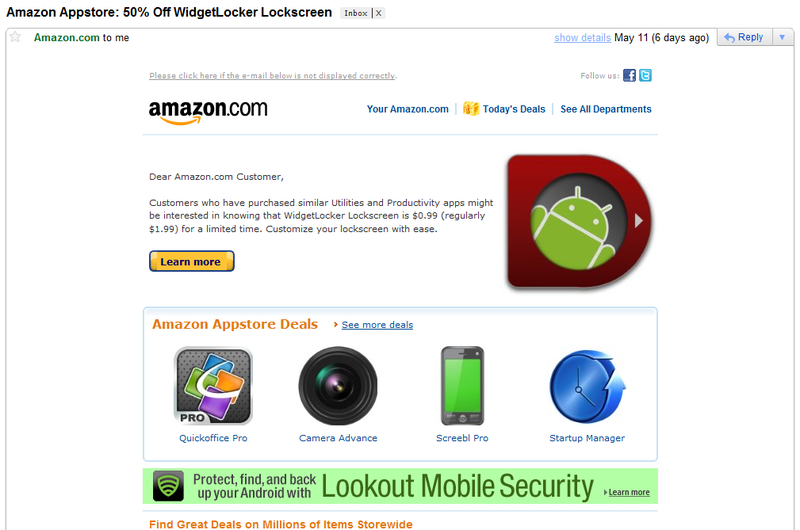The height and width of the screenshot is (530, 800).
Task: Click the Today's Deals gift icon
Action: [x=470, y=109]
